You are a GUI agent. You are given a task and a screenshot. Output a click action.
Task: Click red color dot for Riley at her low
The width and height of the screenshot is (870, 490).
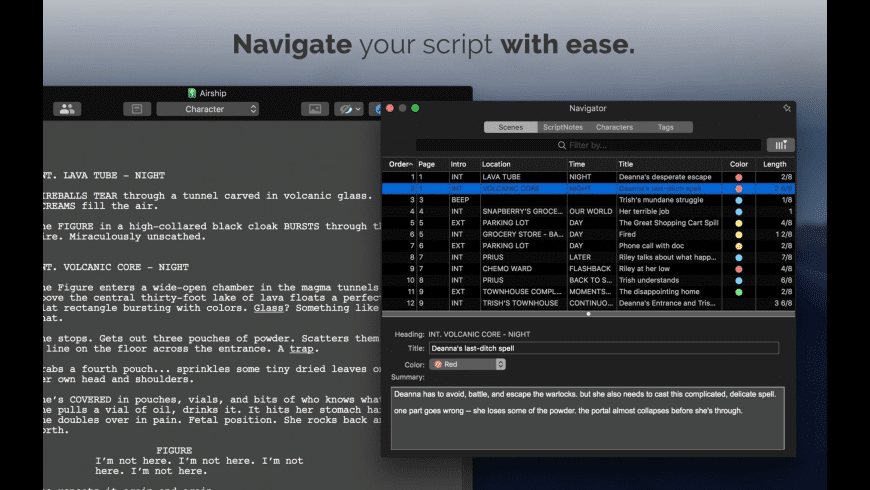point(739,269)
